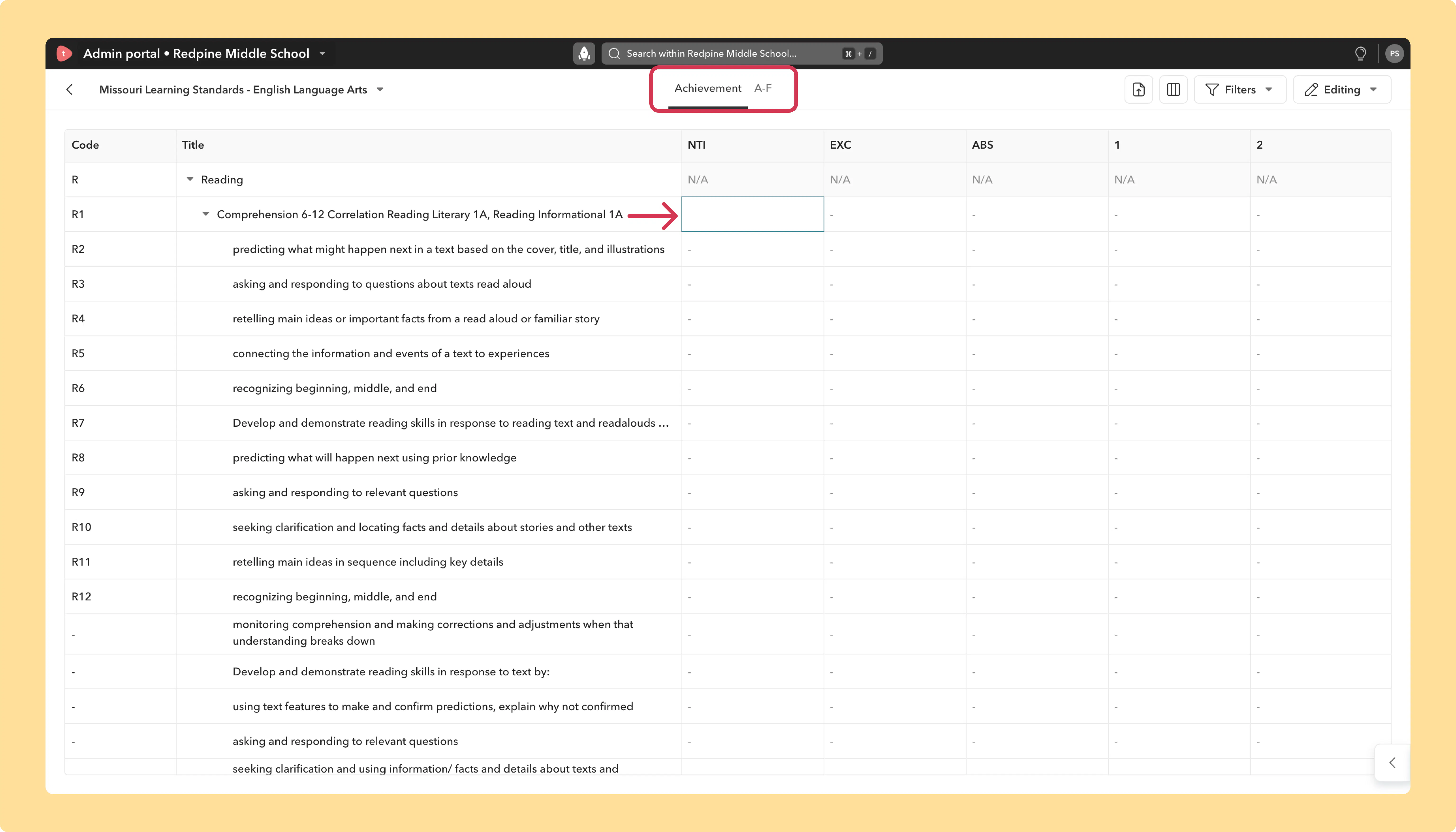Screen dimensions: 1456x832
Task: Click R6 'recognizing beginning, middle, and end' title
Action: (334, 389)
